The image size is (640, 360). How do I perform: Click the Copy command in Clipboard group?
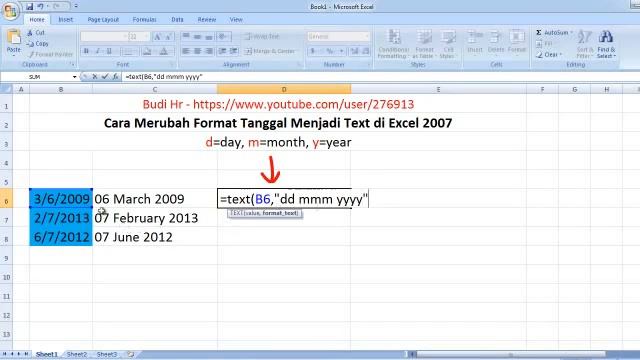tap(37, 44)
